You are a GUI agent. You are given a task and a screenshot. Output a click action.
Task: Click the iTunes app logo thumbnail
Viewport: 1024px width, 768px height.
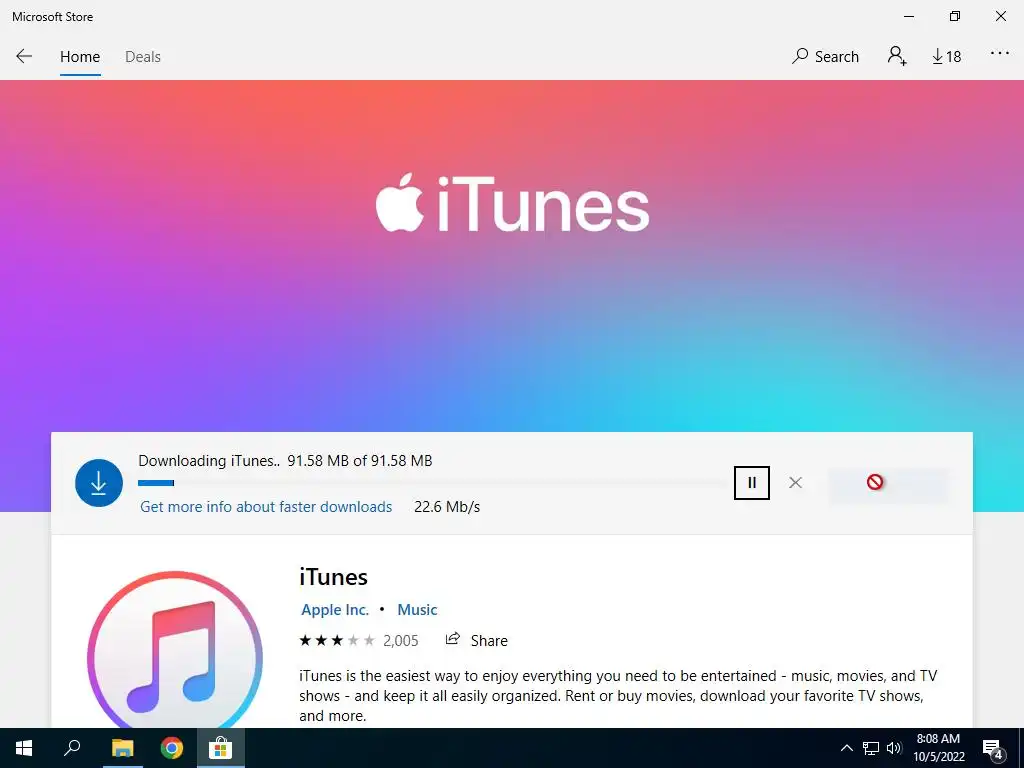point(175,650)
